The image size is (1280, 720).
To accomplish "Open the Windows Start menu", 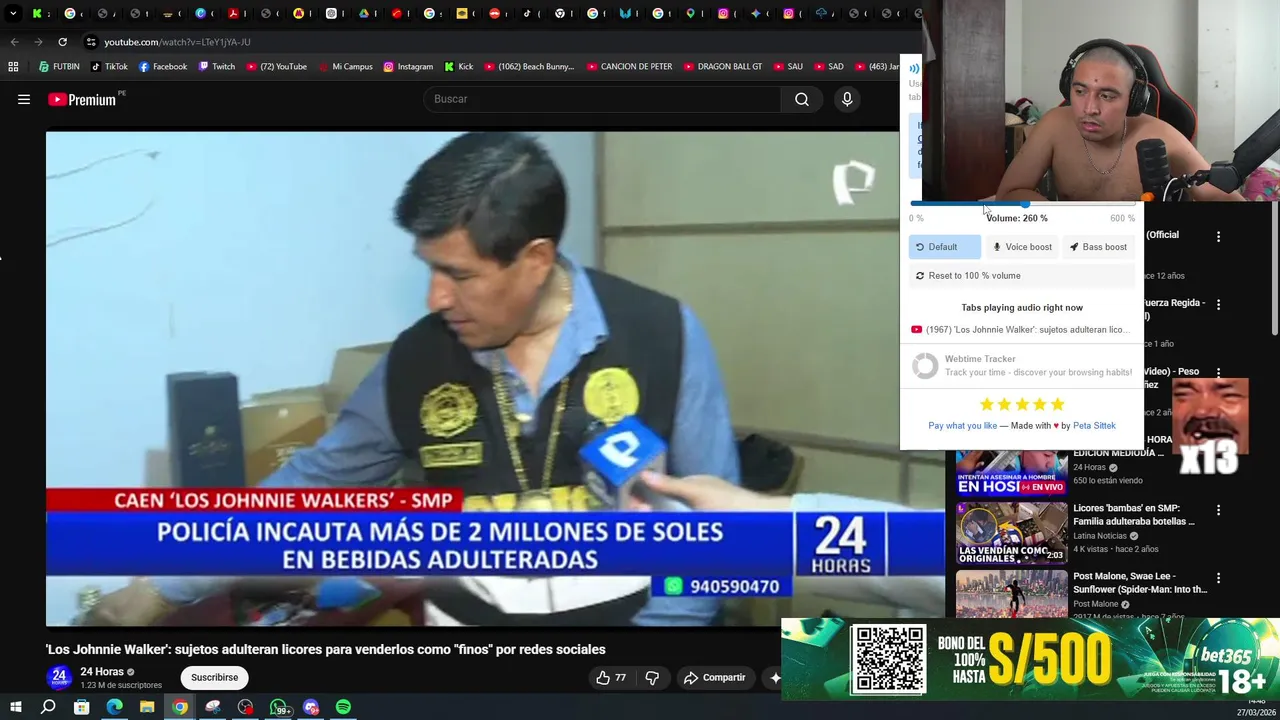I will click(15, 707).
